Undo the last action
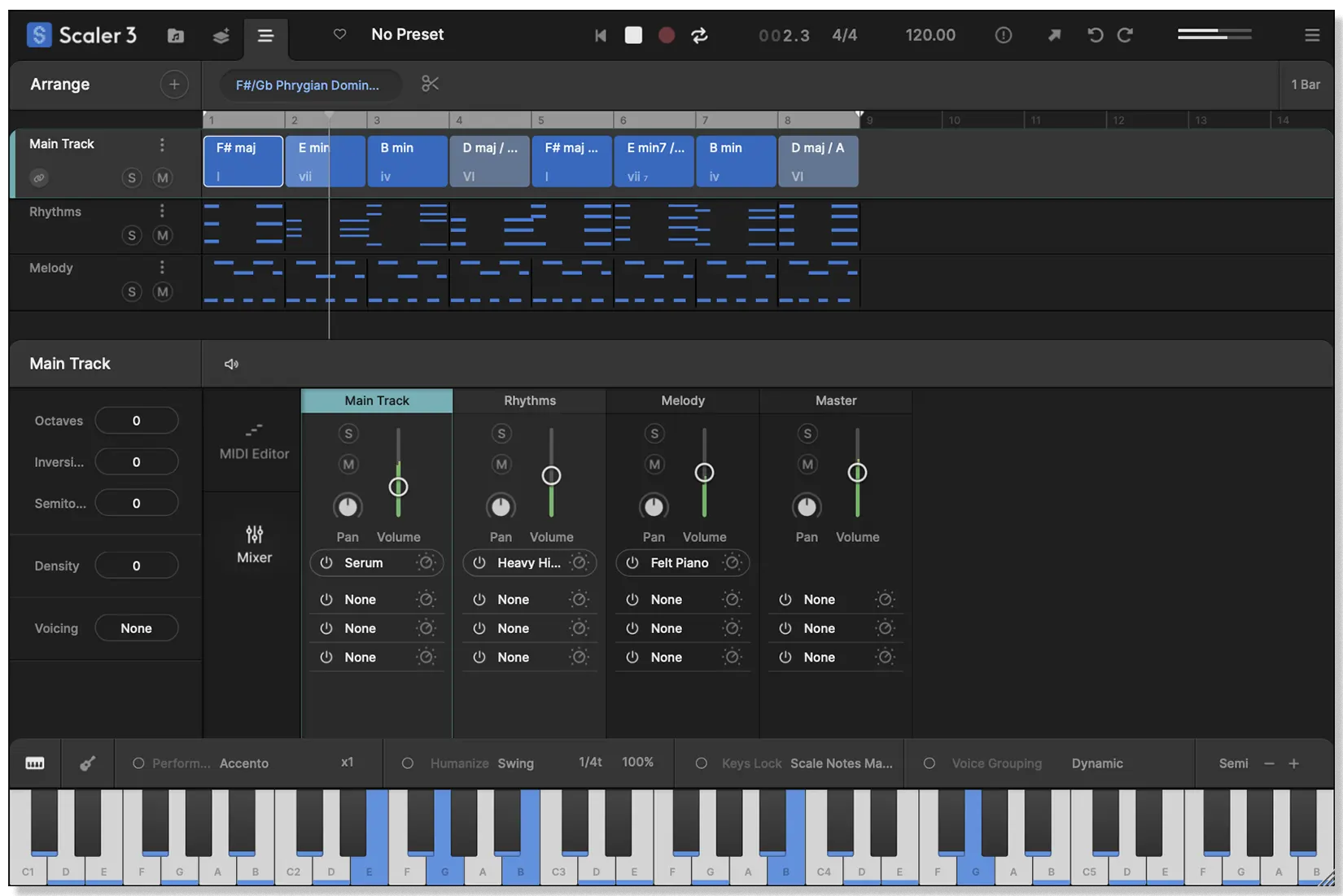 1095,35
